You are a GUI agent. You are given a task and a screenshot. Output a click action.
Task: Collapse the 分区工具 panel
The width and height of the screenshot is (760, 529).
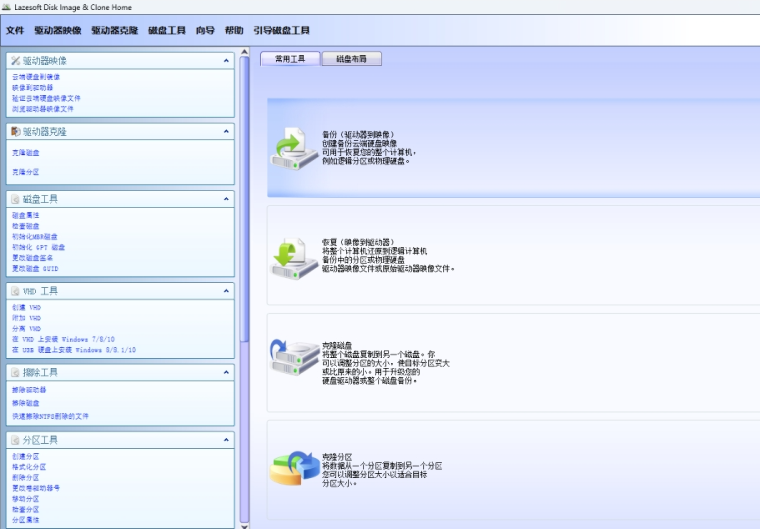pyautogui.click(x=226, y=440)
